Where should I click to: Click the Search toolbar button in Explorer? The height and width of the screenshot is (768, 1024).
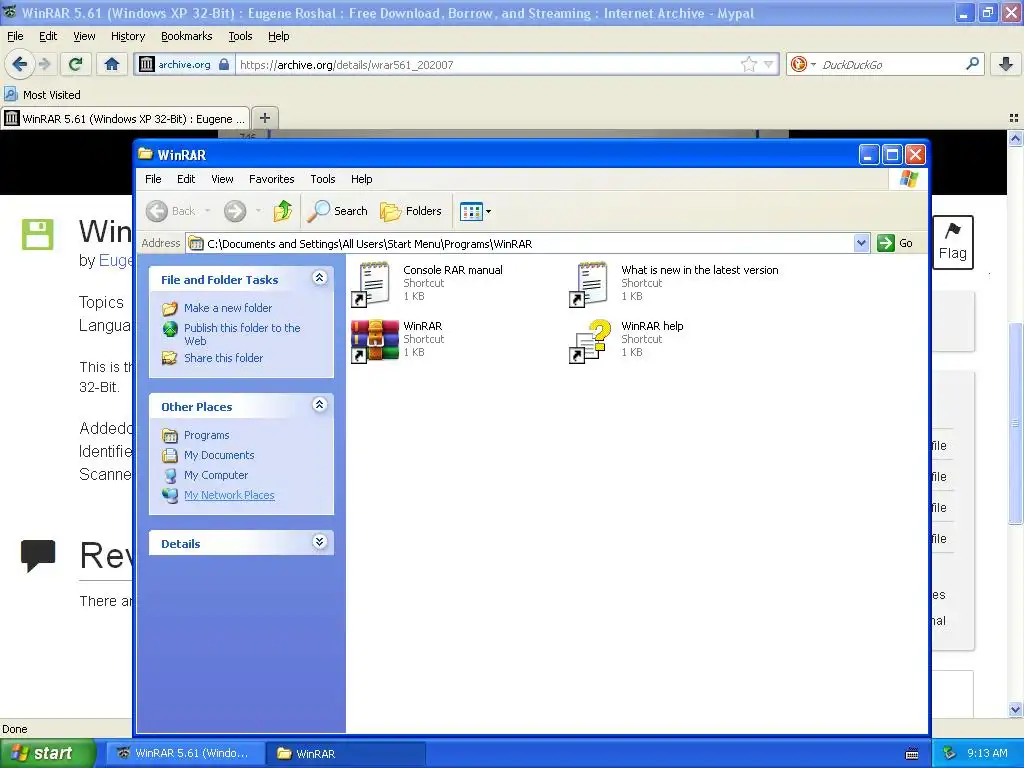point(337,211)
